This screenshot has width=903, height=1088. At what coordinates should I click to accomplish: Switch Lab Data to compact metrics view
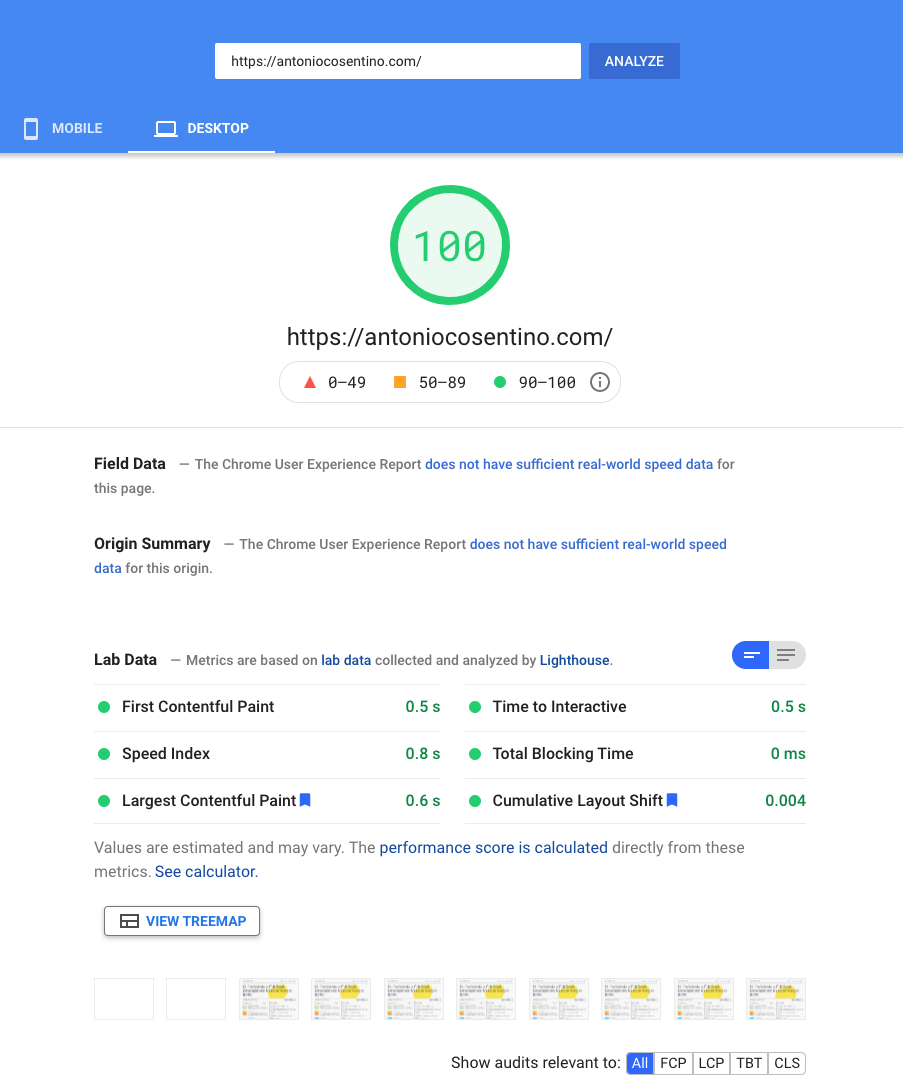pos(750,655)
